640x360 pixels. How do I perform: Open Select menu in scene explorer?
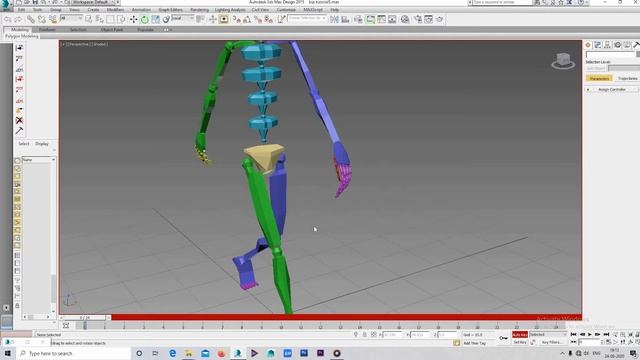[24, 144]
